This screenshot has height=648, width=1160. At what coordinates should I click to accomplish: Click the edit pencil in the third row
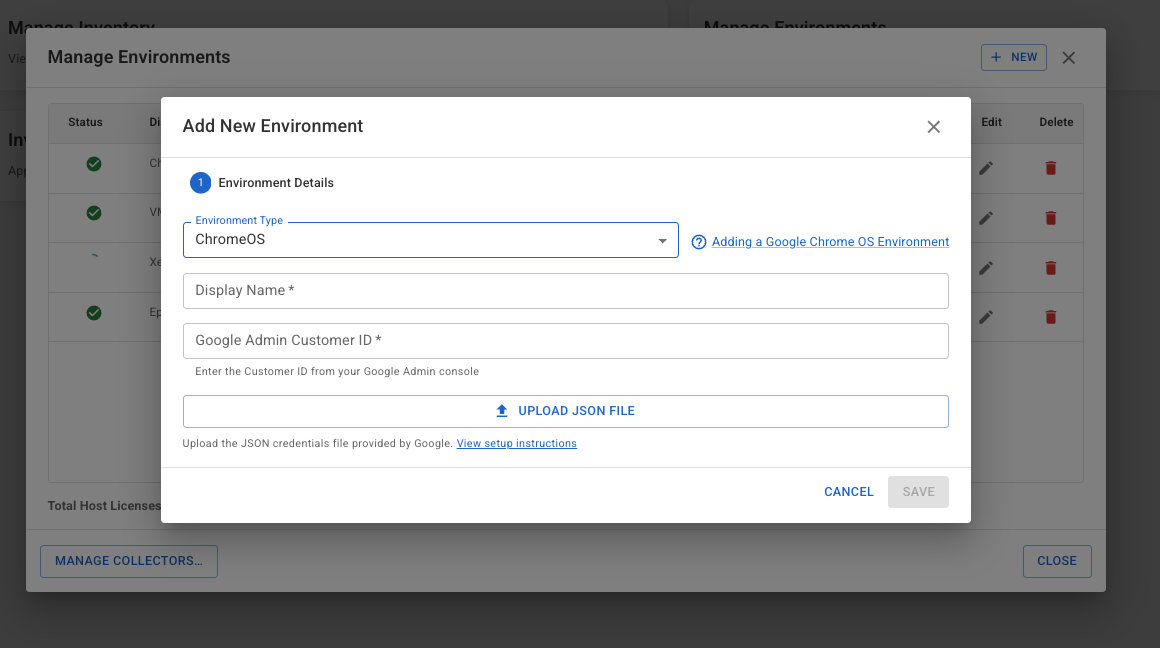986,268
